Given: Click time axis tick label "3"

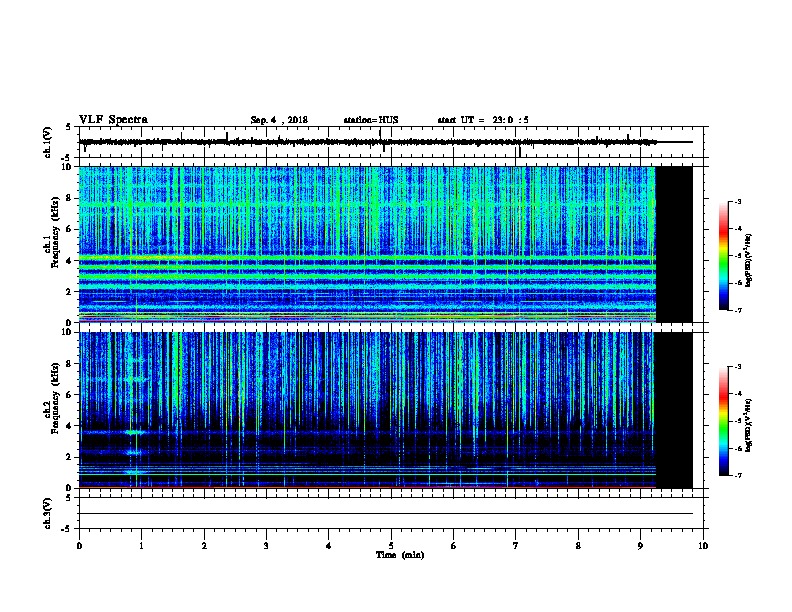Looking at the screenshot, I should (266, 546).
